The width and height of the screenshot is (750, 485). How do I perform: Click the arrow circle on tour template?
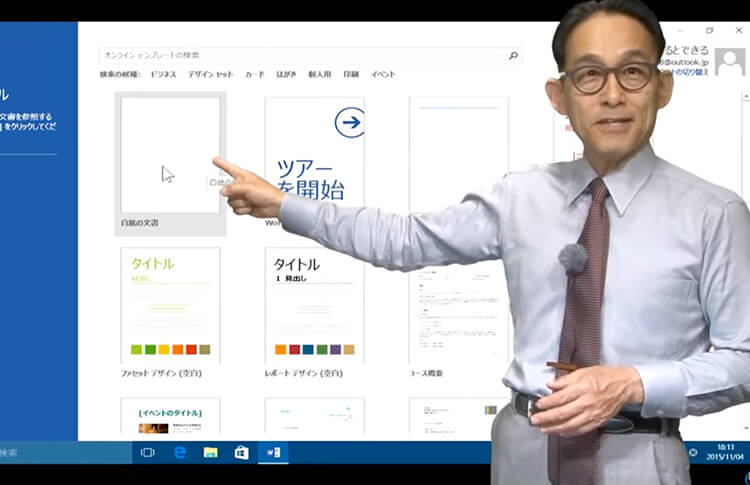click(x=350, y=122)
